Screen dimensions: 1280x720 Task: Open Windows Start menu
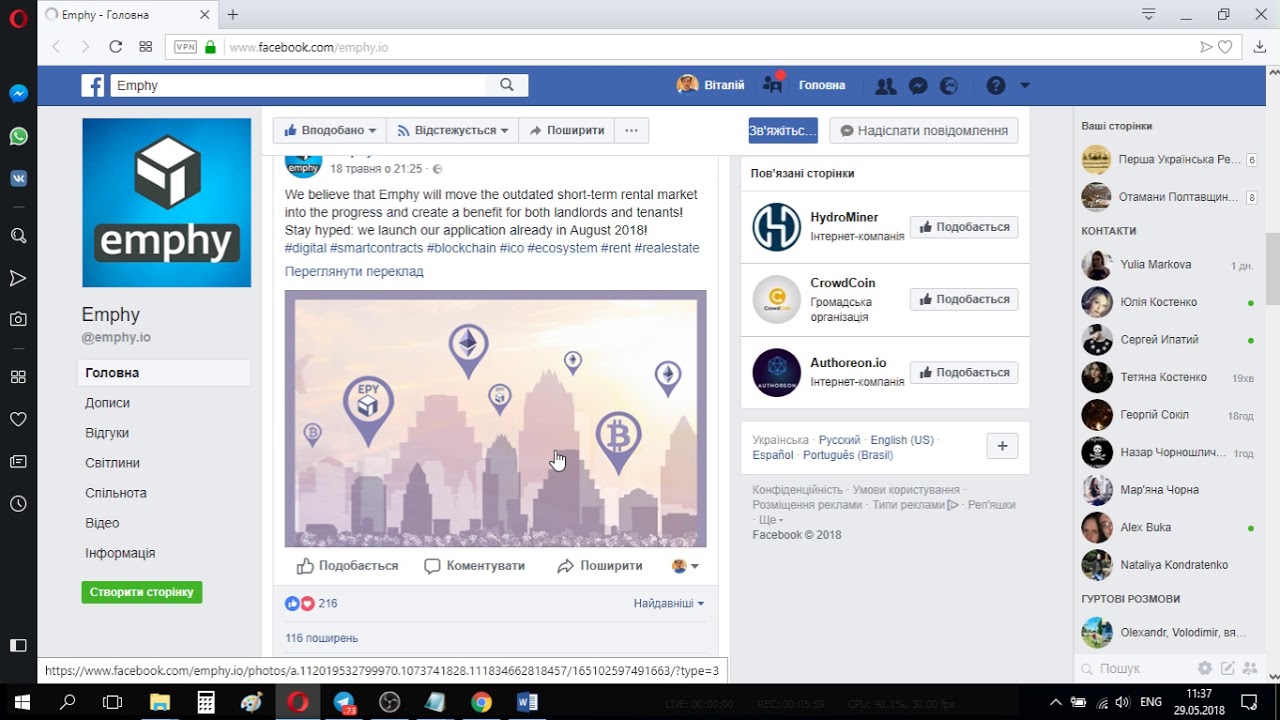21,702
